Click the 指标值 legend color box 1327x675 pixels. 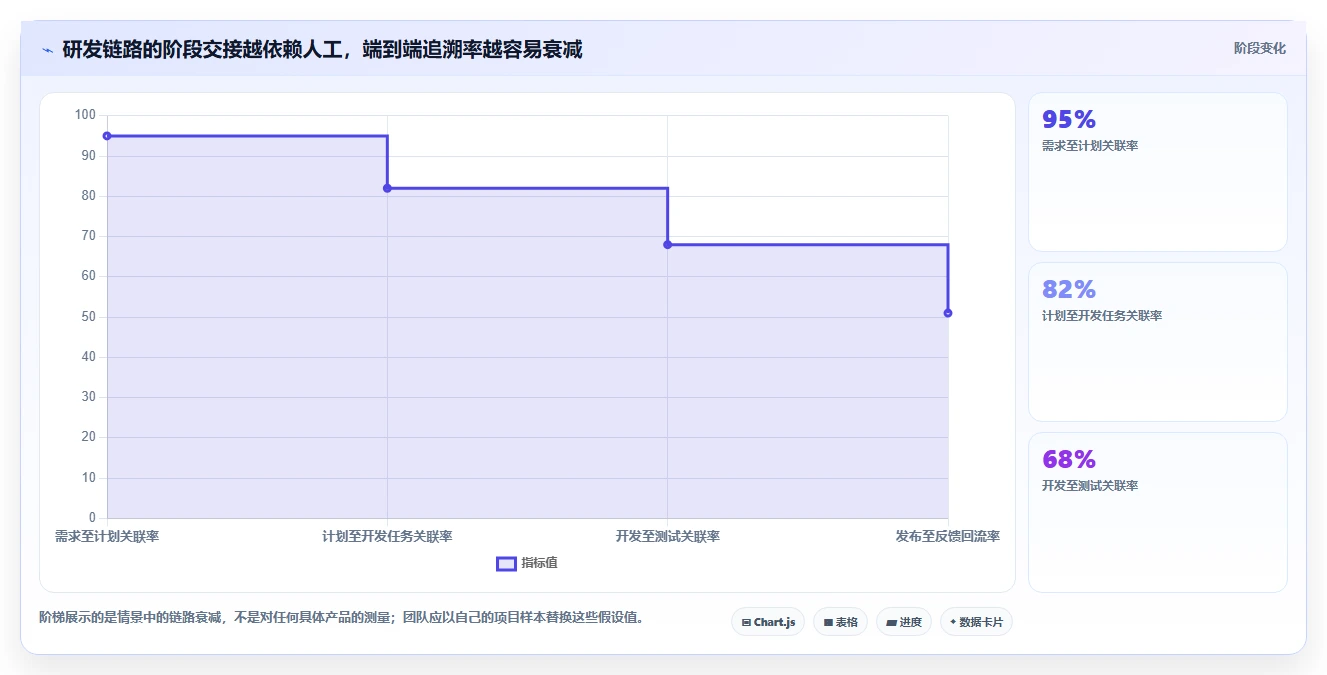506,563
